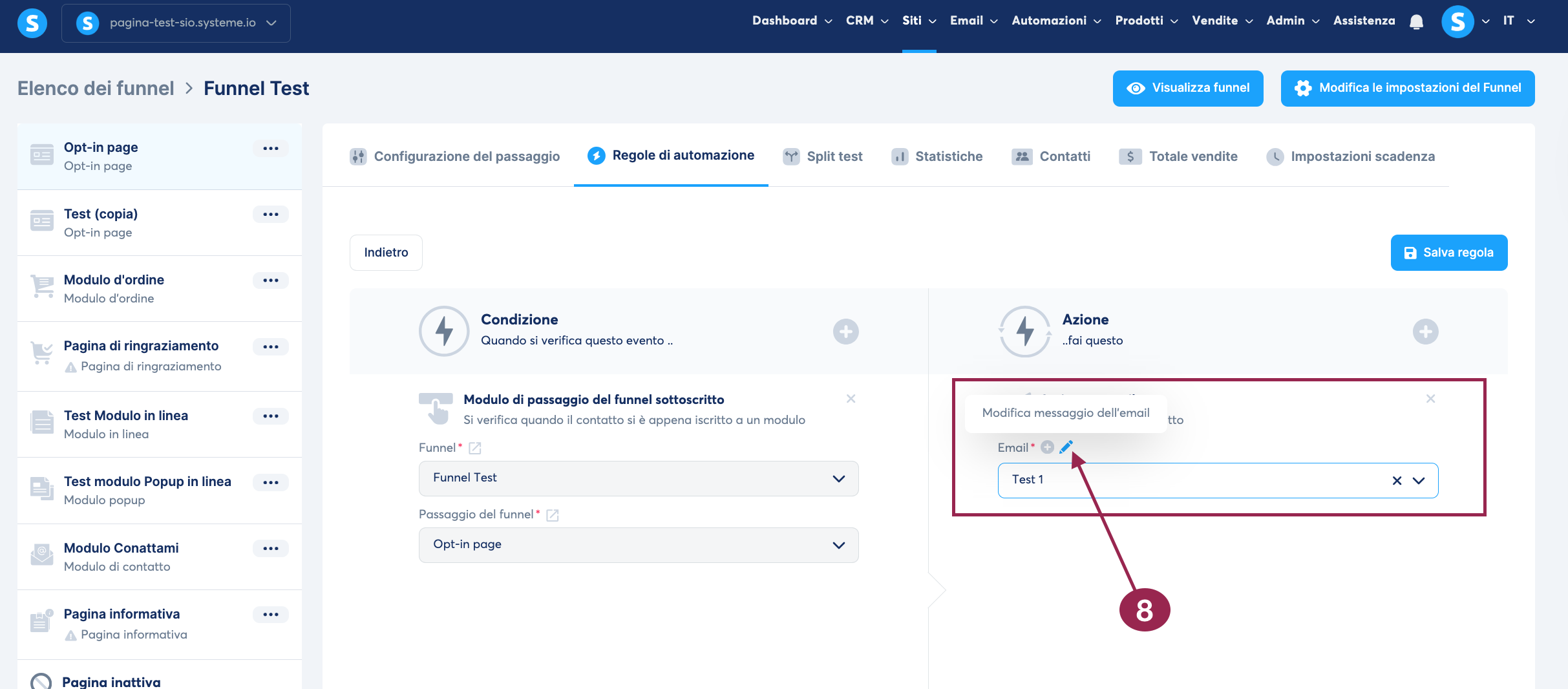Open the Funnel Test dropdown

(x=639, y=478)
